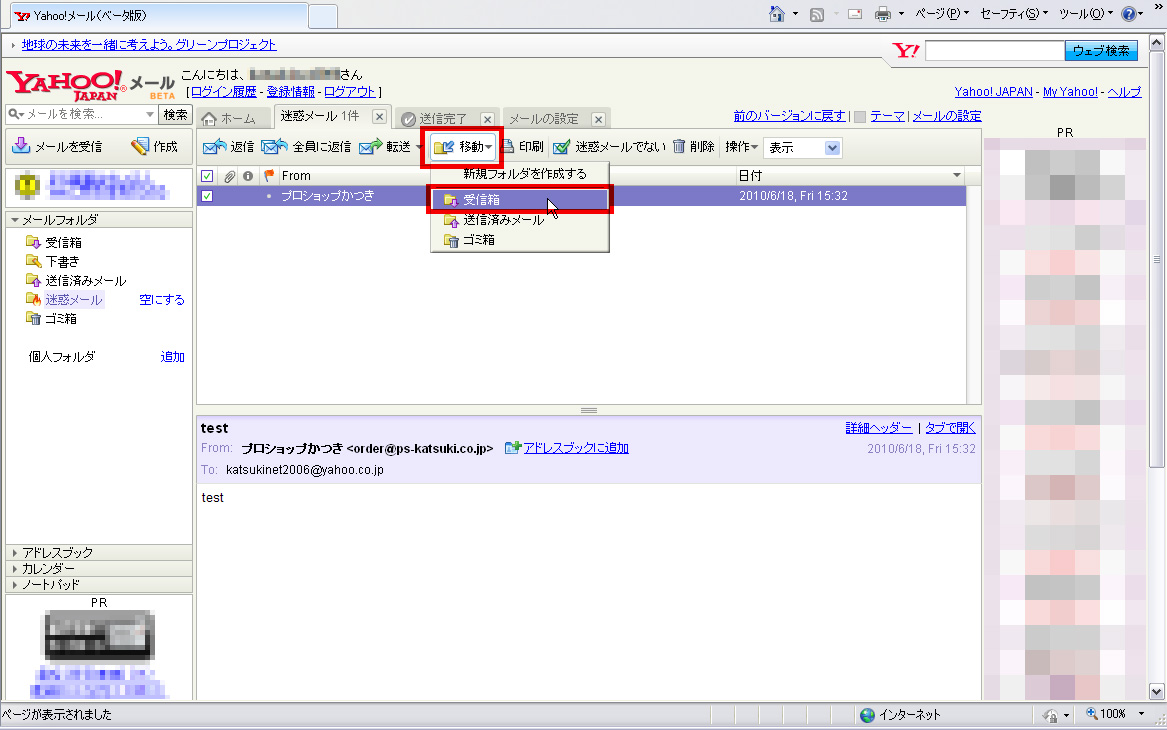1167x730 pixels.
Task: Switch to the 迷惑メール 1件 tab
Action: (x=320, y=116)
